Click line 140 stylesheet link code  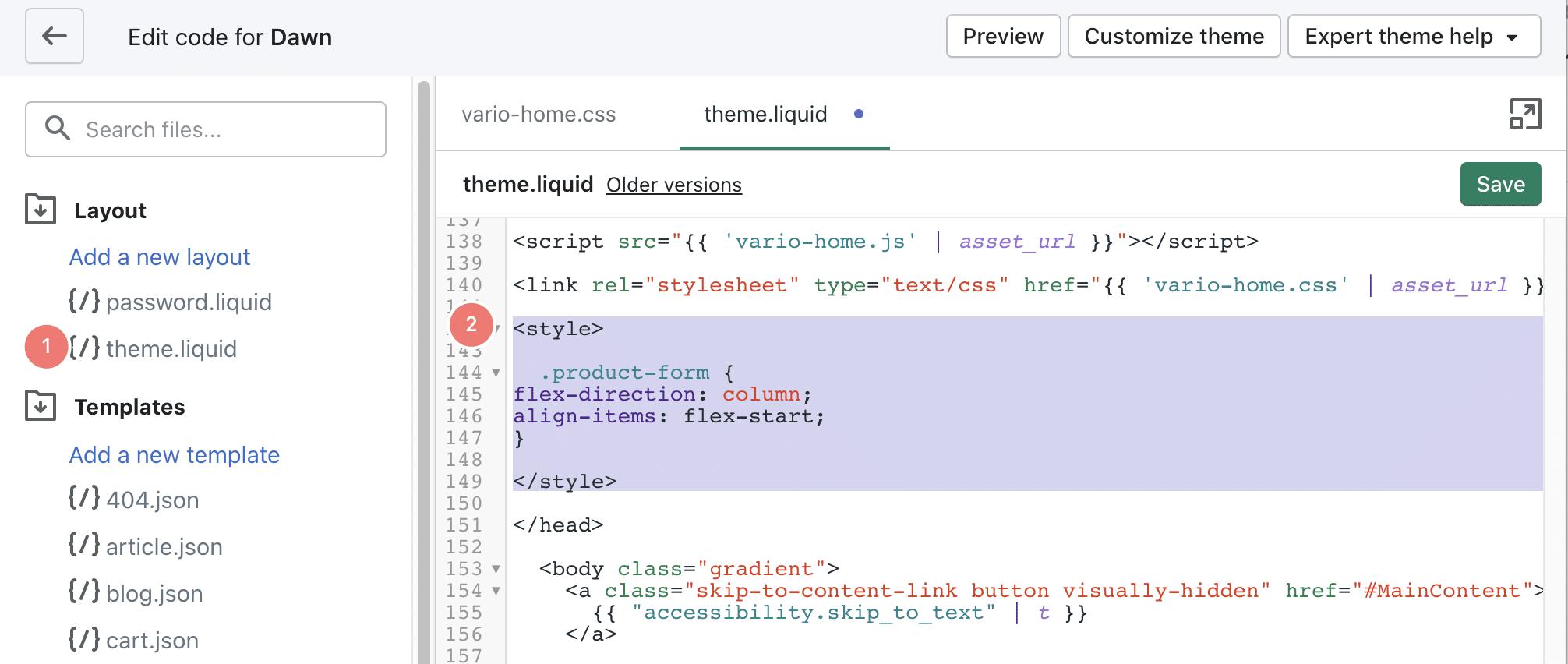pyautogui.click(x=1028, y=285)
